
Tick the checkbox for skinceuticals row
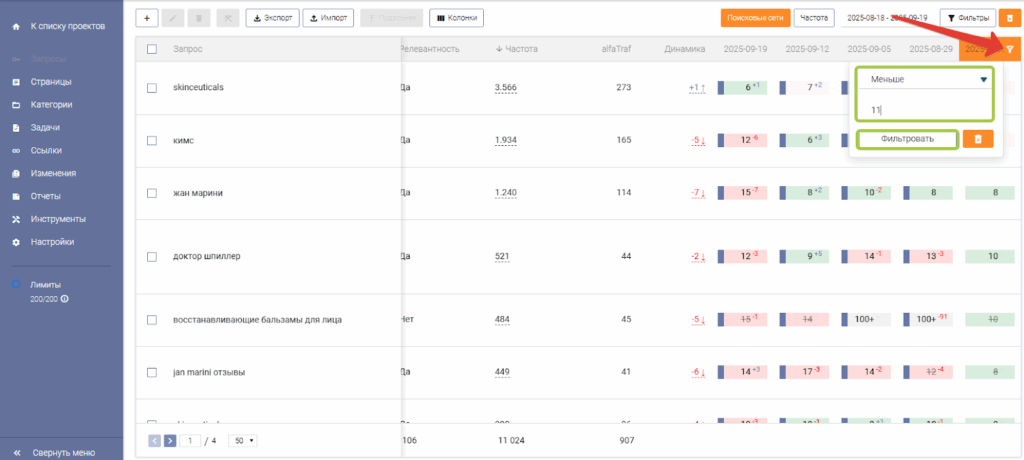[152, 88]
